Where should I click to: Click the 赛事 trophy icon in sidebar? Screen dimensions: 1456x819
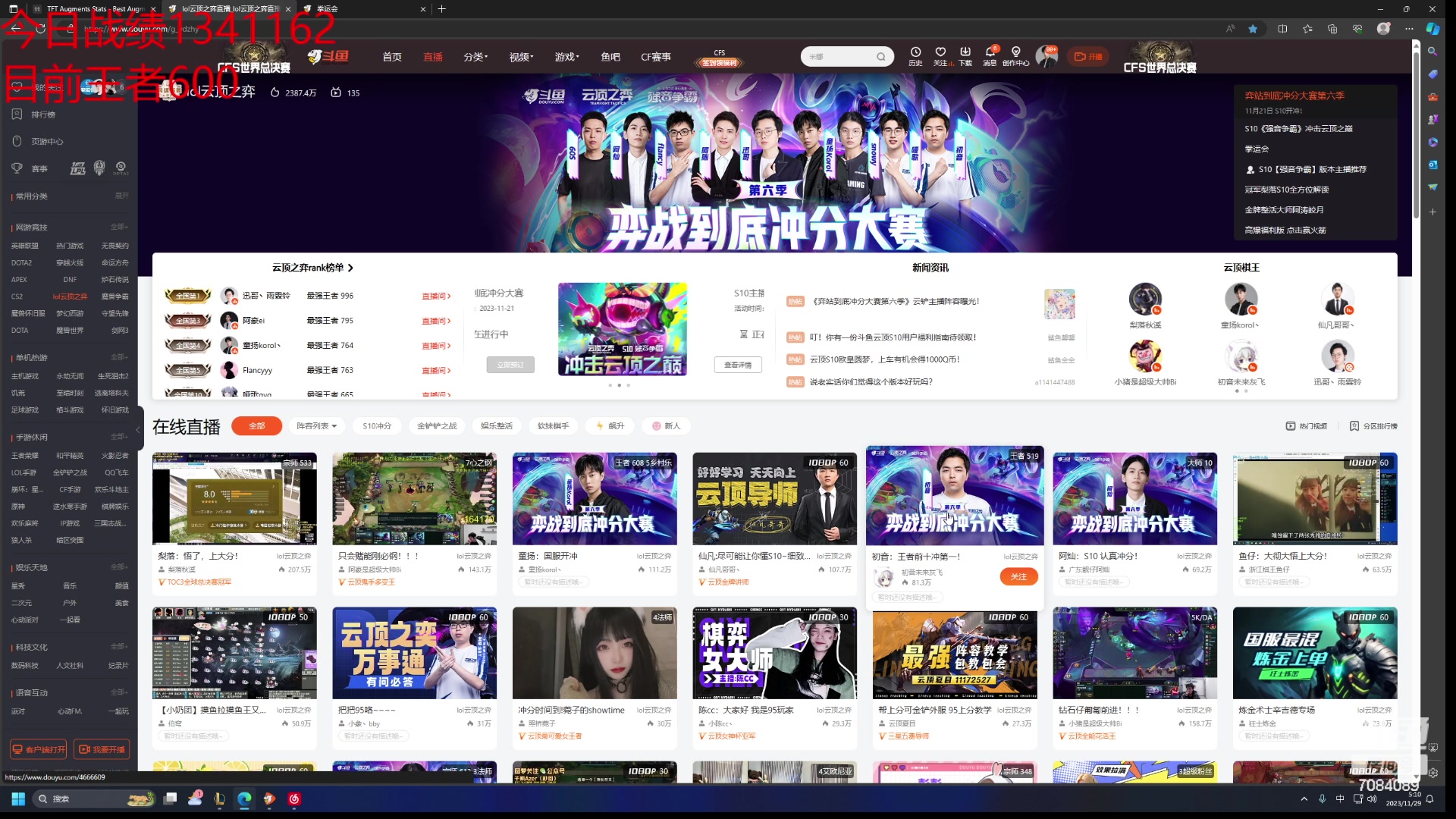[17, 168]
